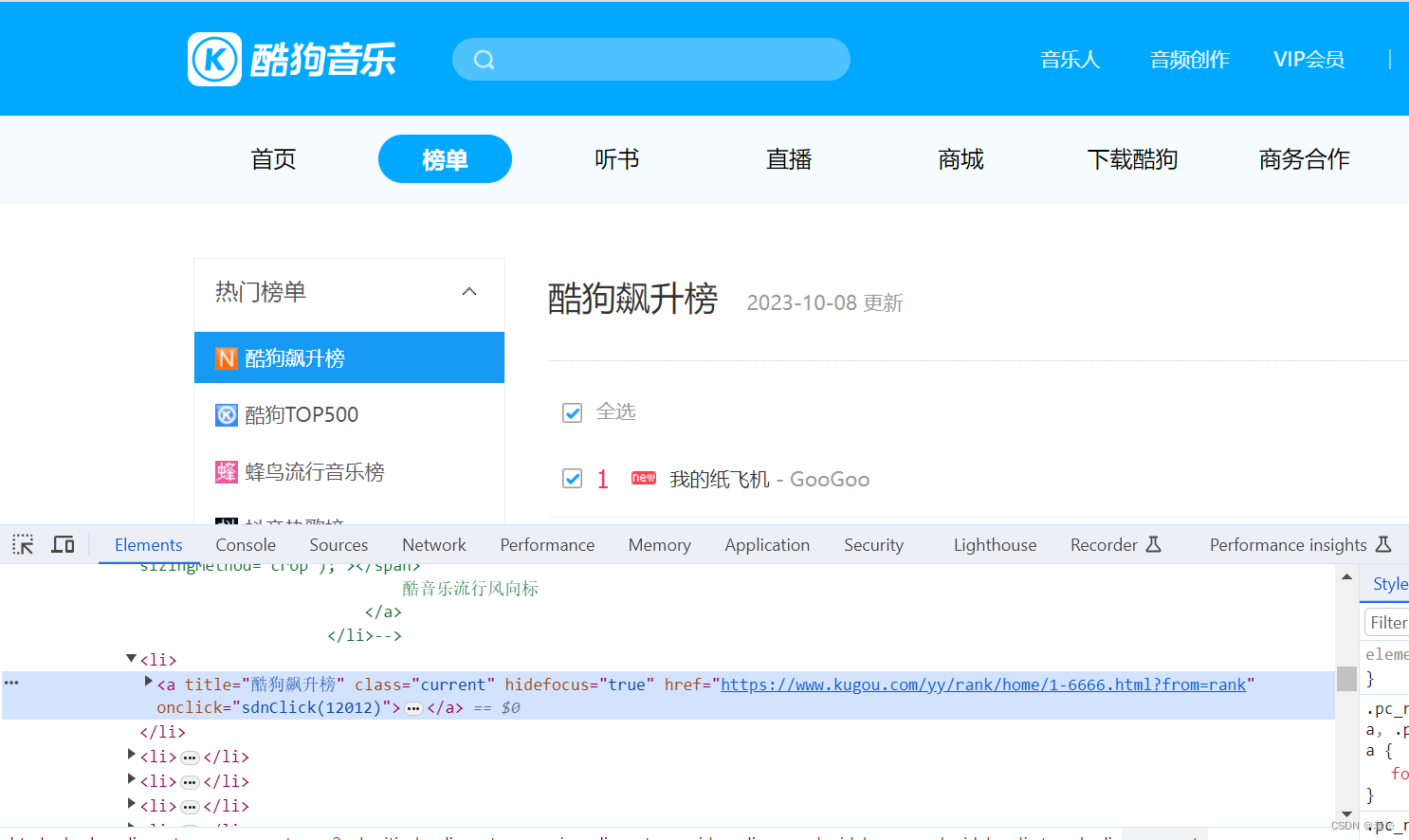The width and height of the screenshot is (1409, 840).
Task: Open the Security tab
Action: pyautogui.click(x=873, y=545)
